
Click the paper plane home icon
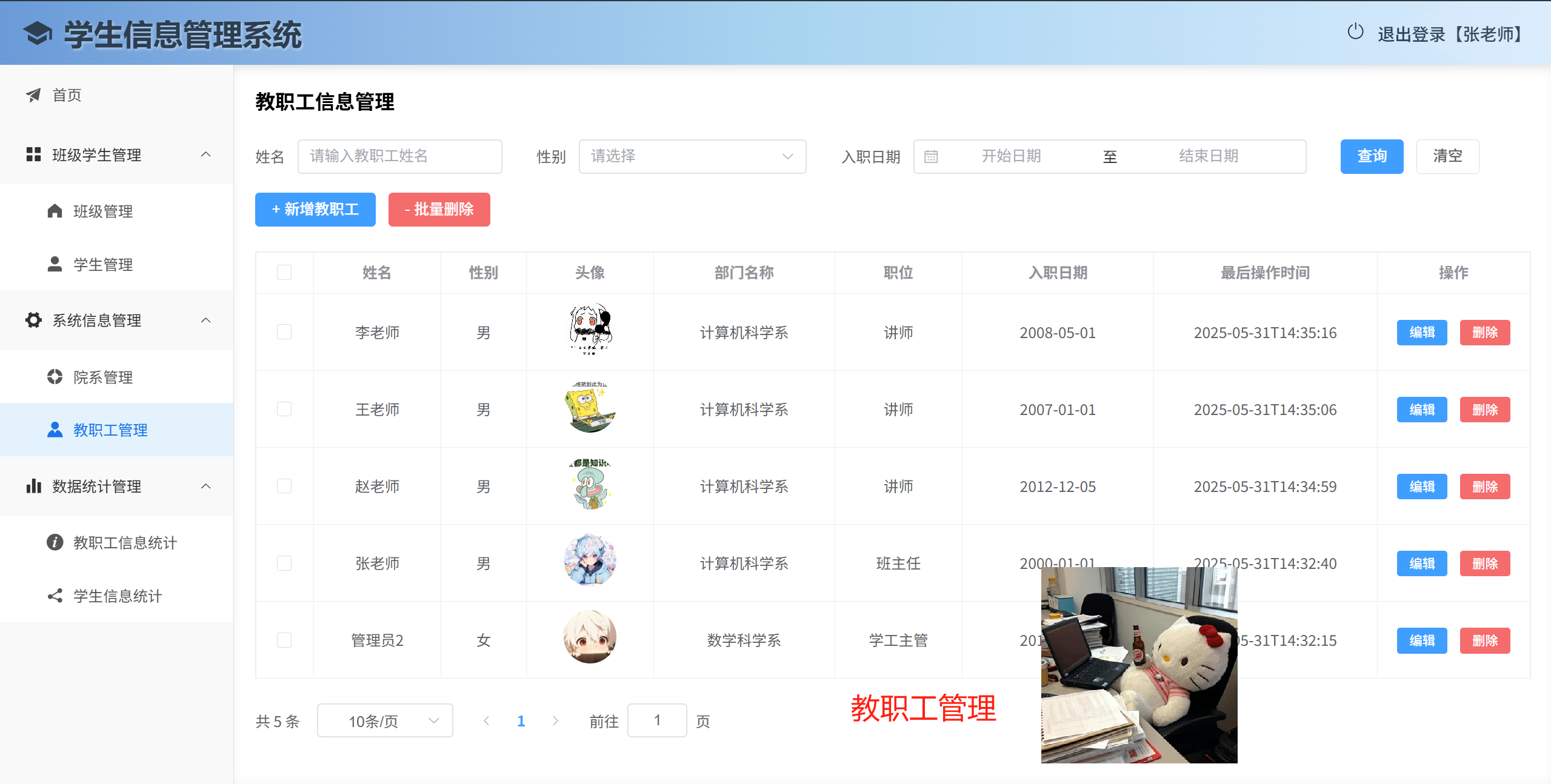click(x=33, y=95)
